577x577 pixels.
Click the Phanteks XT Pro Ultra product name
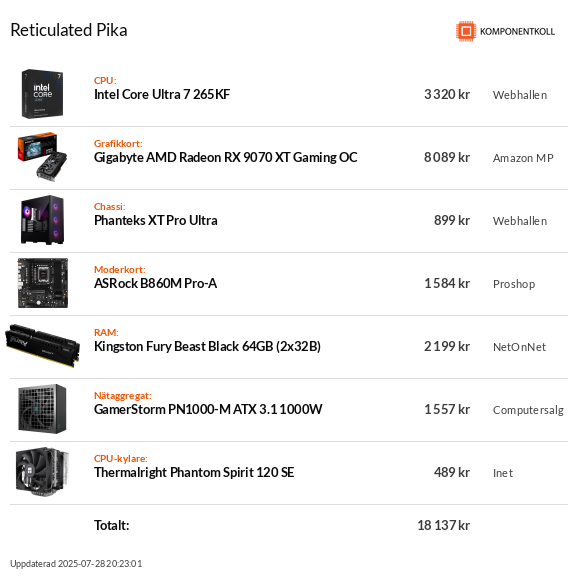coord(156,220)
